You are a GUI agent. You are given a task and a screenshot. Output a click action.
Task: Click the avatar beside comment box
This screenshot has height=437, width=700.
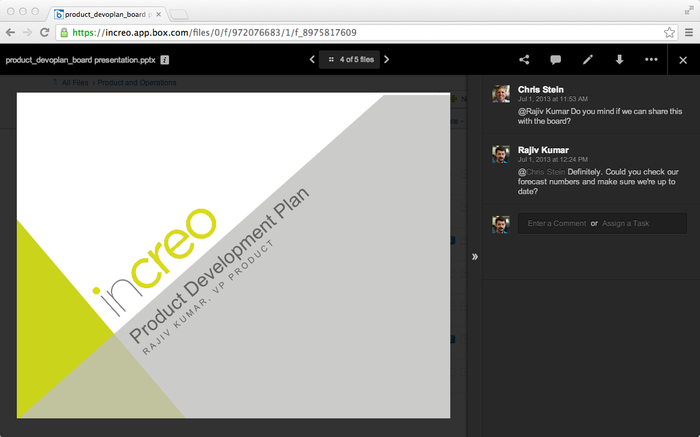click(x=501, y=225)
